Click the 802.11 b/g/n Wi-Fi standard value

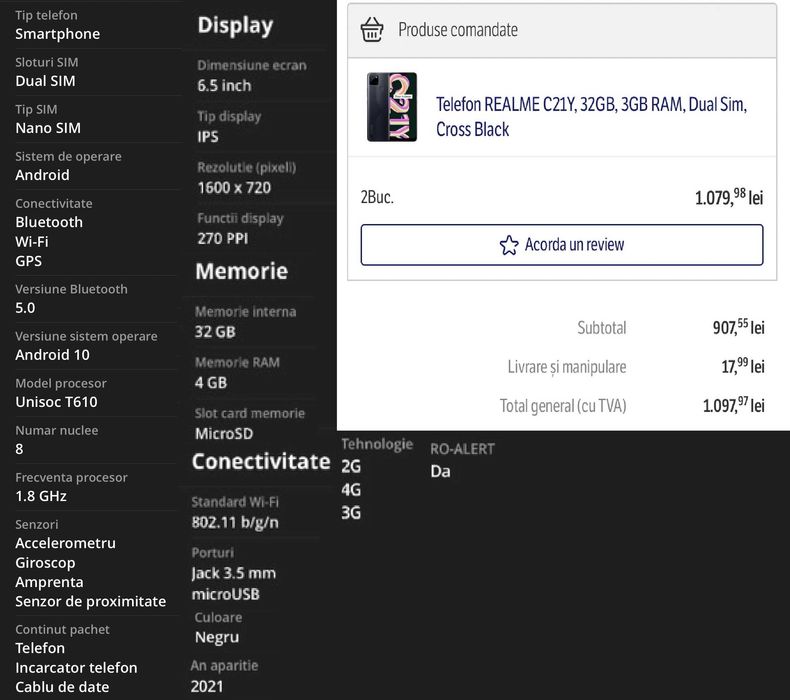point(235,522)
